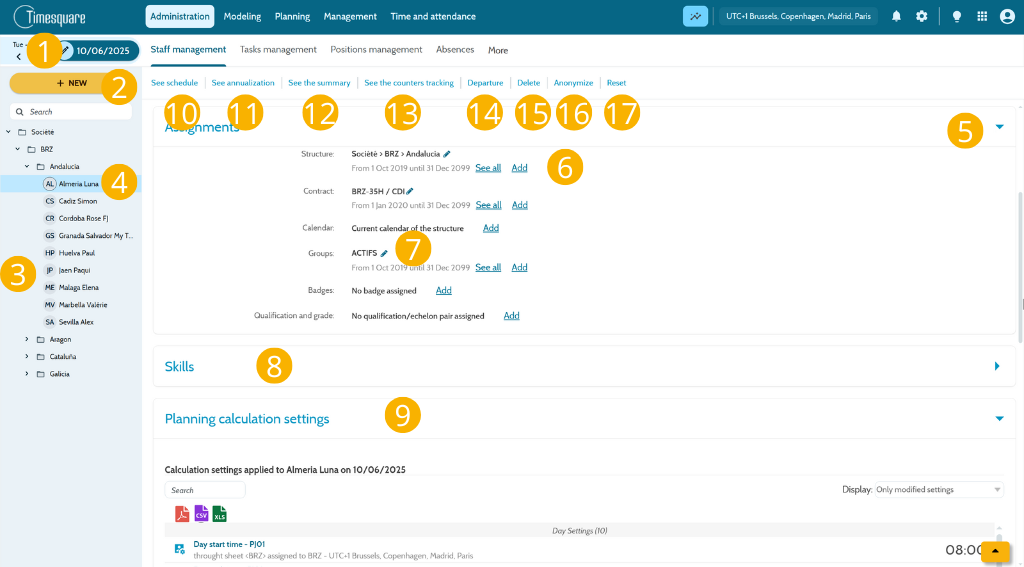Click the lightbulb tips icon

tap(957, 16)
